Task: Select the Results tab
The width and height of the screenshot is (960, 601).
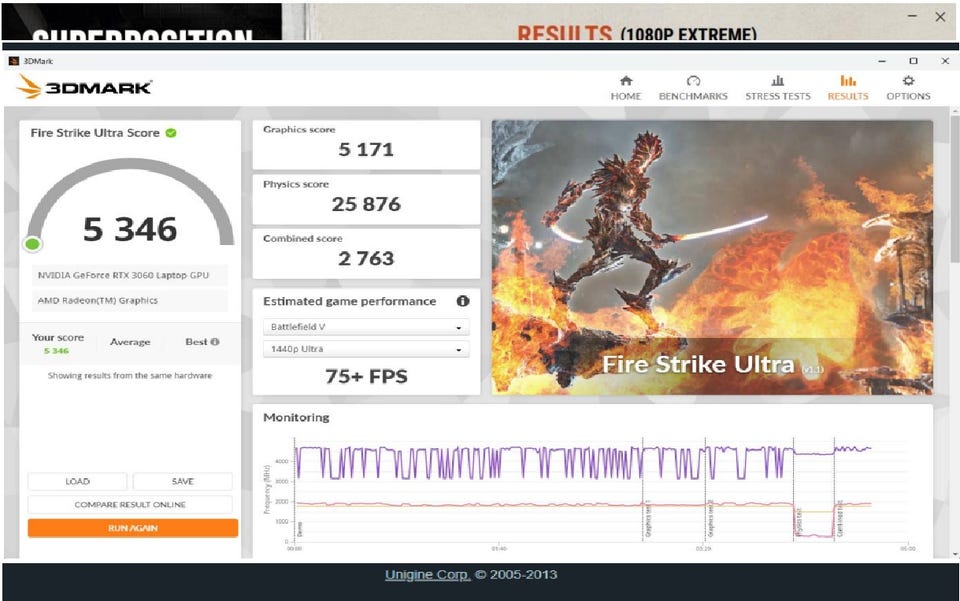Action: coord(848,88)
